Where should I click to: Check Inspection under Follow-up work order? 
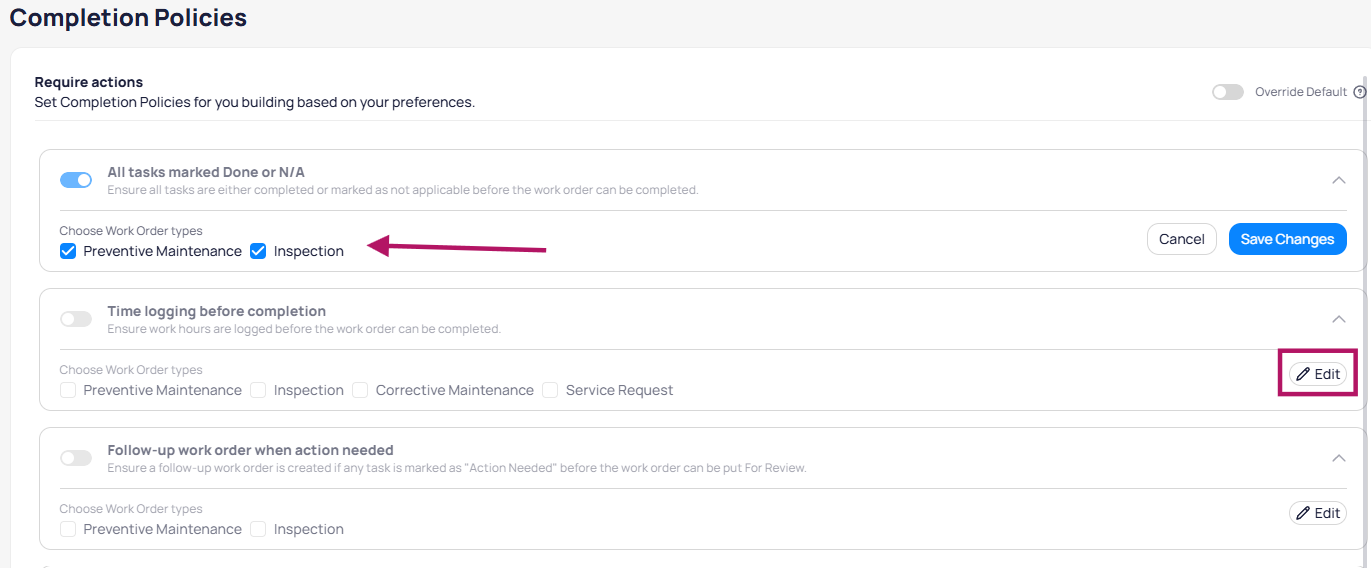pyautogui.click(x=258, y=529)
